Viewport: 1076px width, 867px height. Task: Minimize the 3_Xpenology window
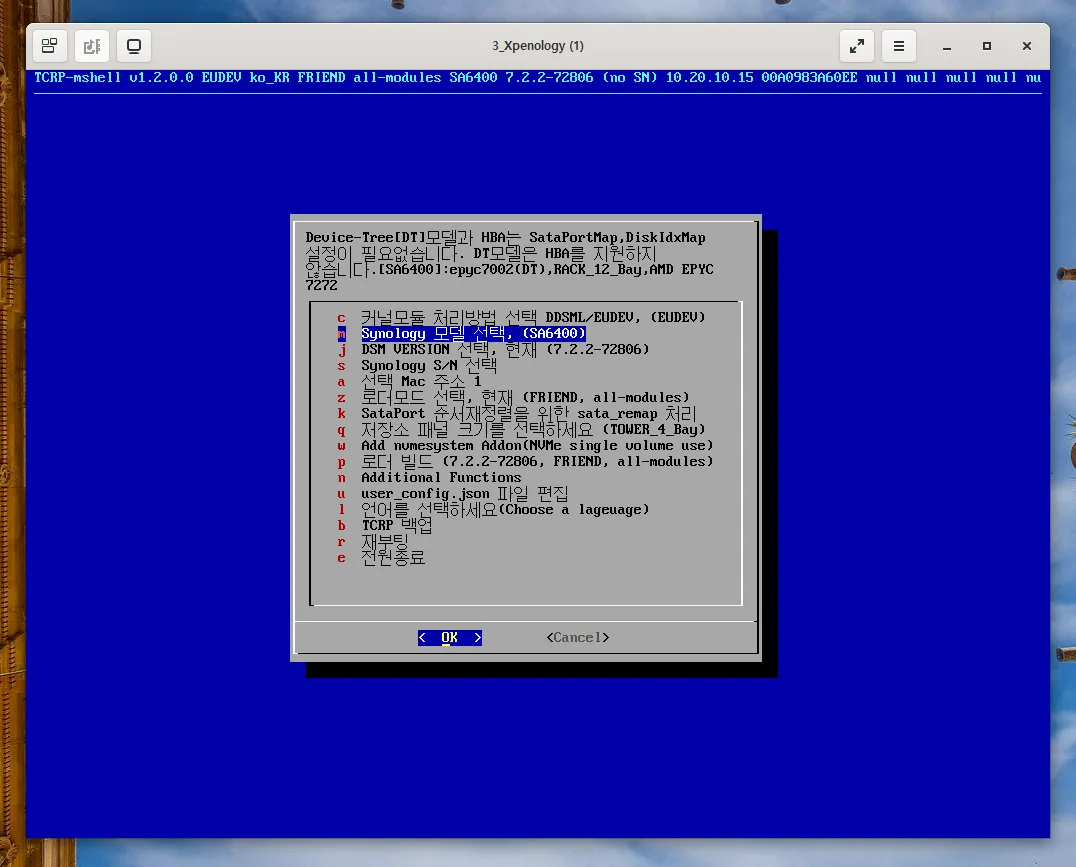(944, 46)
